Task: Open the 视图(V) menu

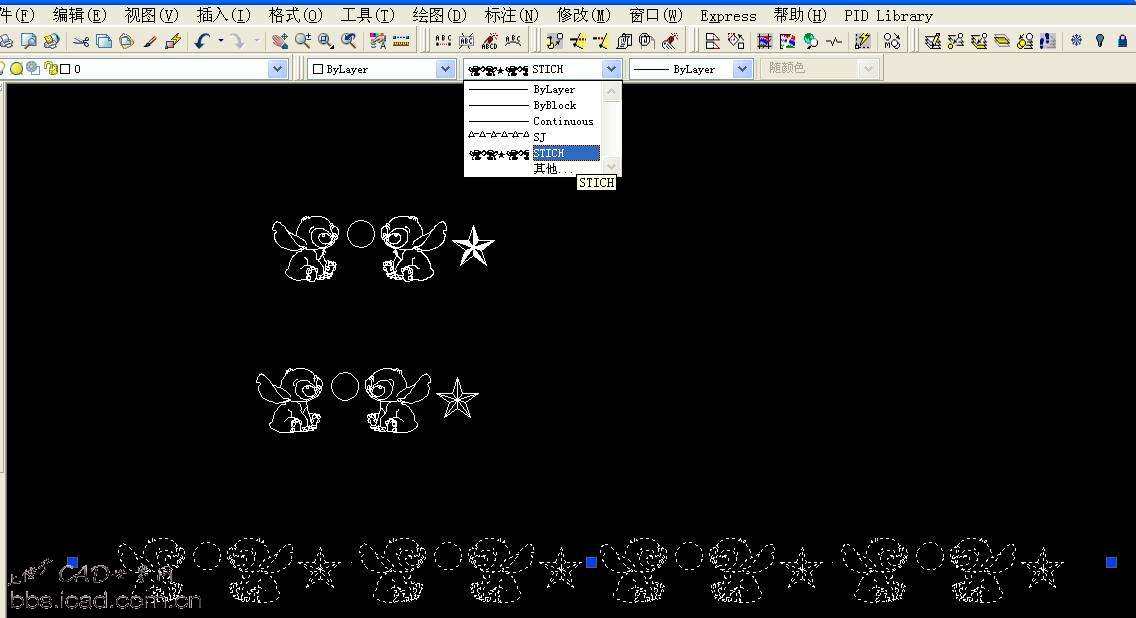Action: pos(151,15)
